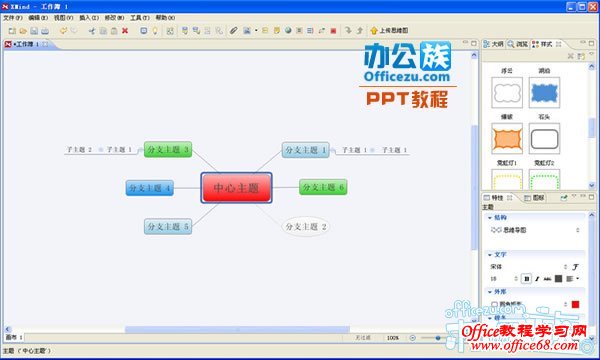Click the 100% zoom value
Screen dimensions: 600x360
393,338
